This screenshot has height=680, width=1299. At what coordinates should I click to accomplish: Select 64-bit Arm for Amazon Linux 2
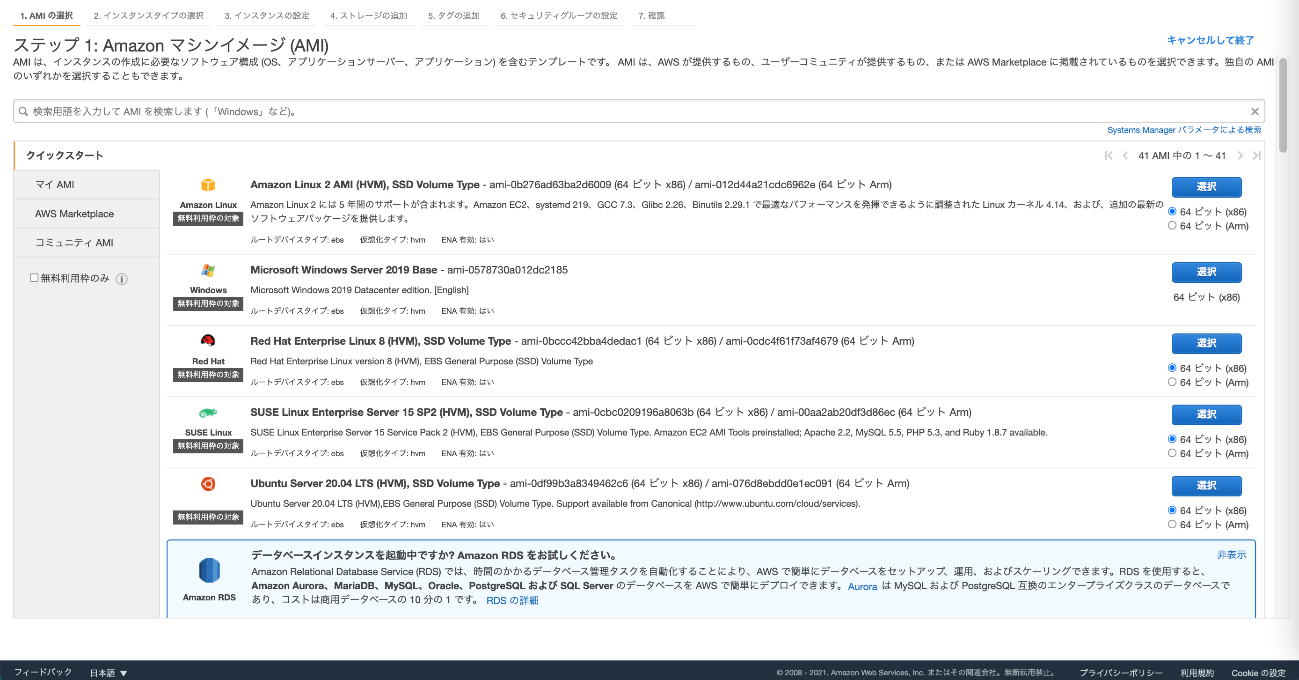click(x=1172, y=226)
